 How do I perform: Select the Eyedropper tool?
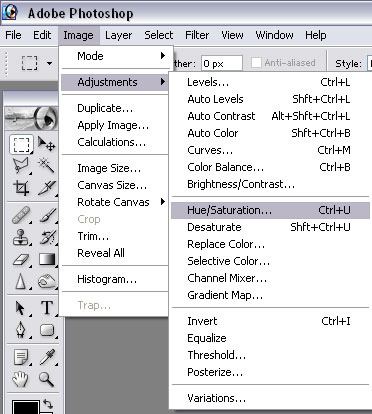pos(47,357)
